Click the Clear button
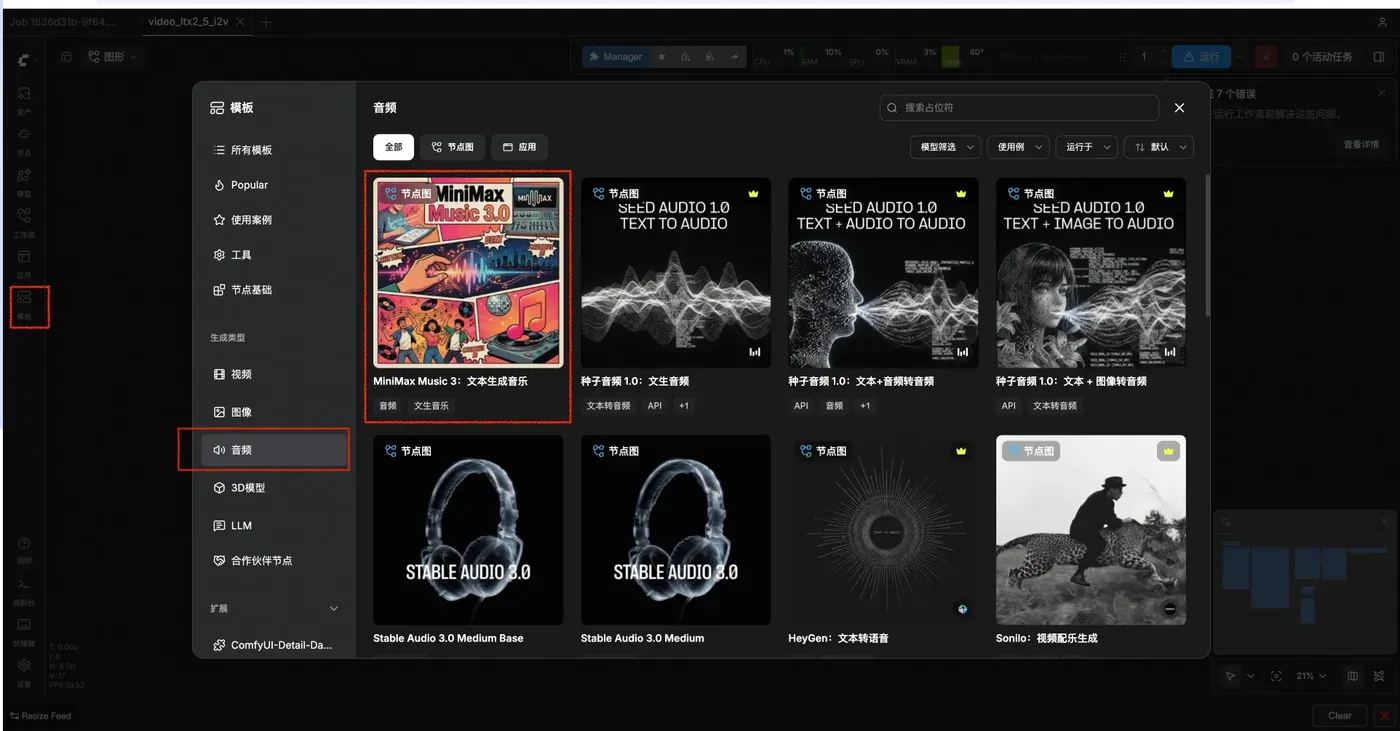 point(1339,716)
